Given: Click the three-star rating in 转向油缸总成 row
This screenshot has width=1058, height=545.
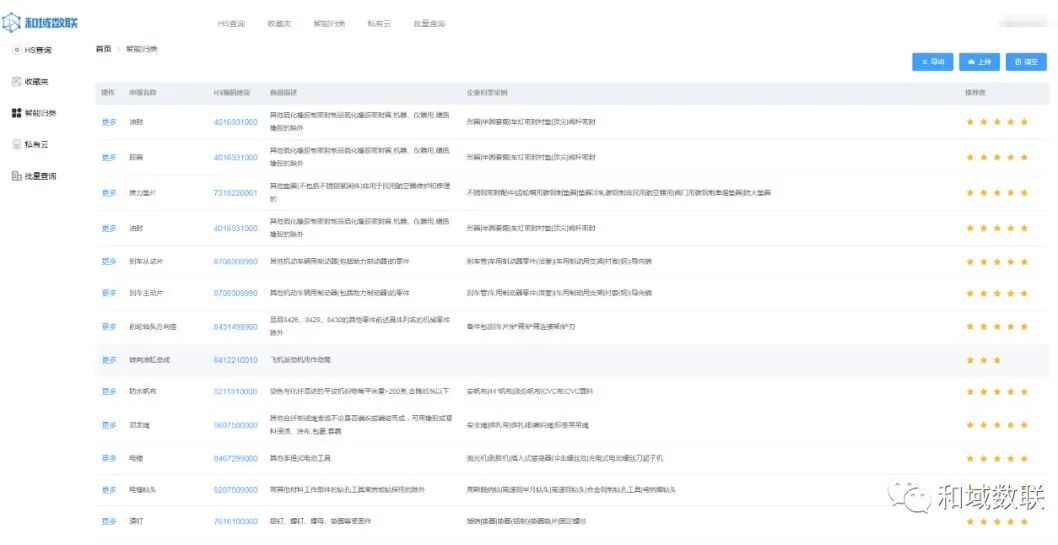Looking at the screenshot, I should [x=983, y=360].
